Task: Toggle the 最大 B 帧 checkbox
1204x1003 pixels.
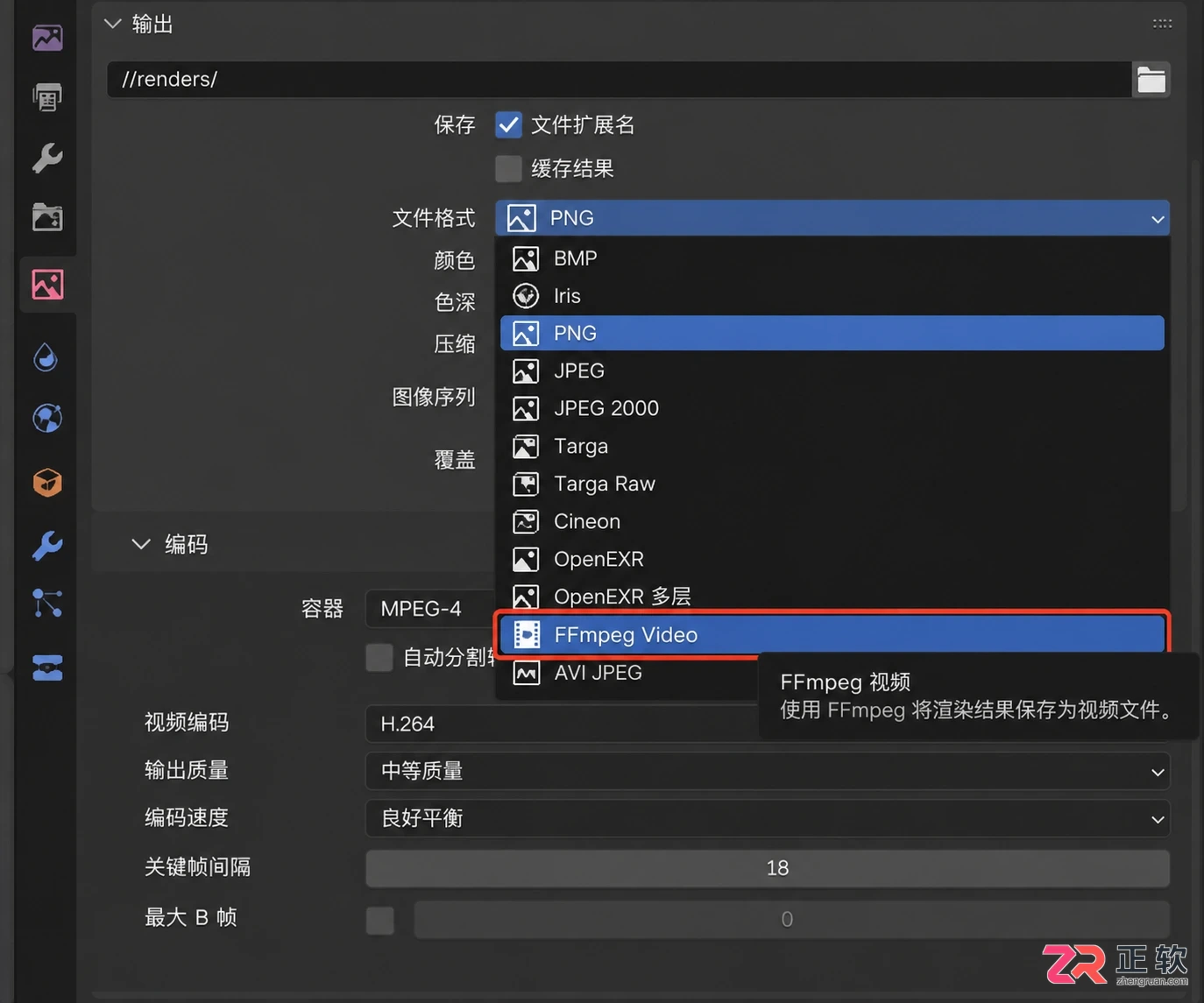Action: 379,920
